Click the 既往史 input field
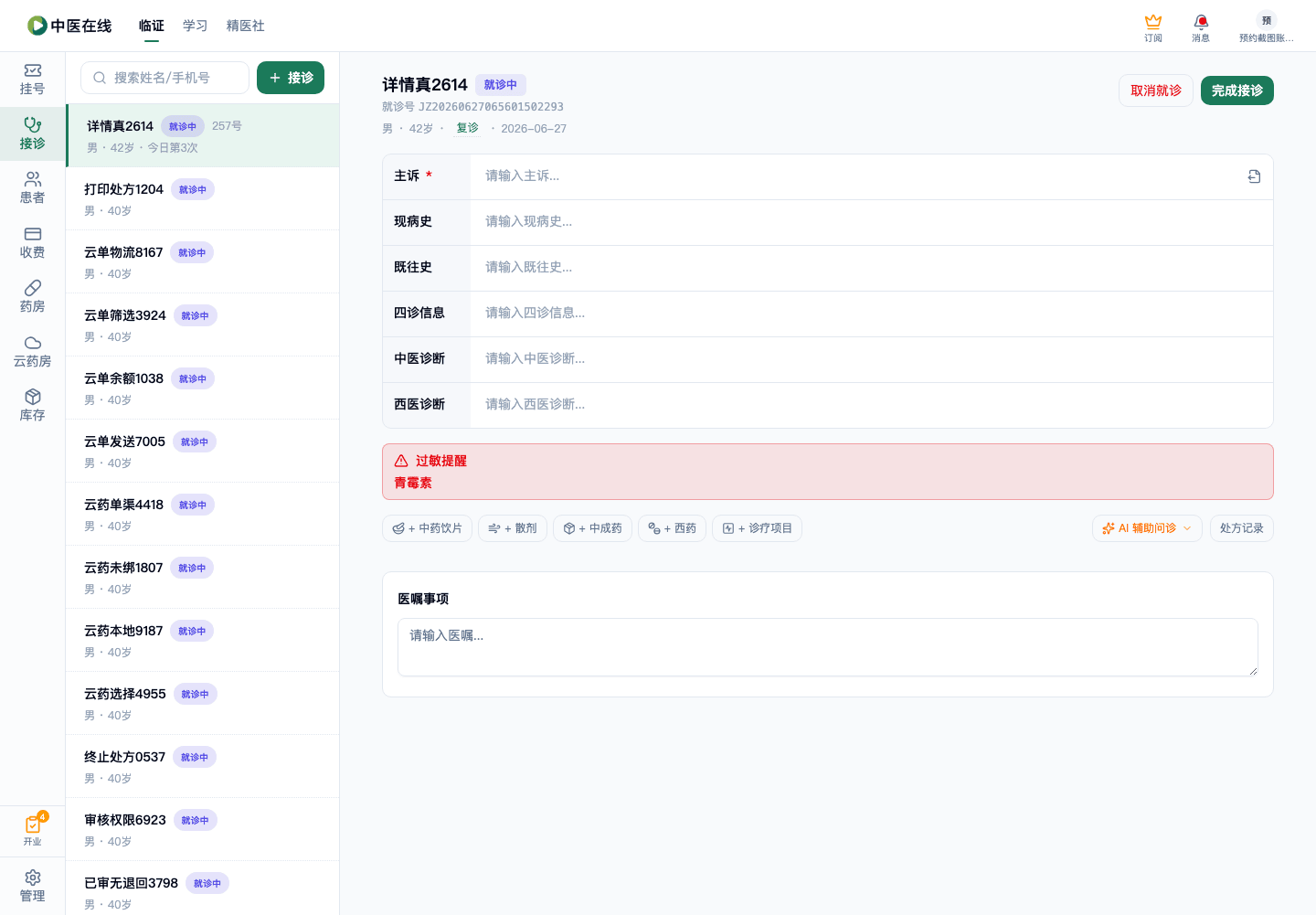This screenshot has width=1316, height=915. (x=872, y=268)
